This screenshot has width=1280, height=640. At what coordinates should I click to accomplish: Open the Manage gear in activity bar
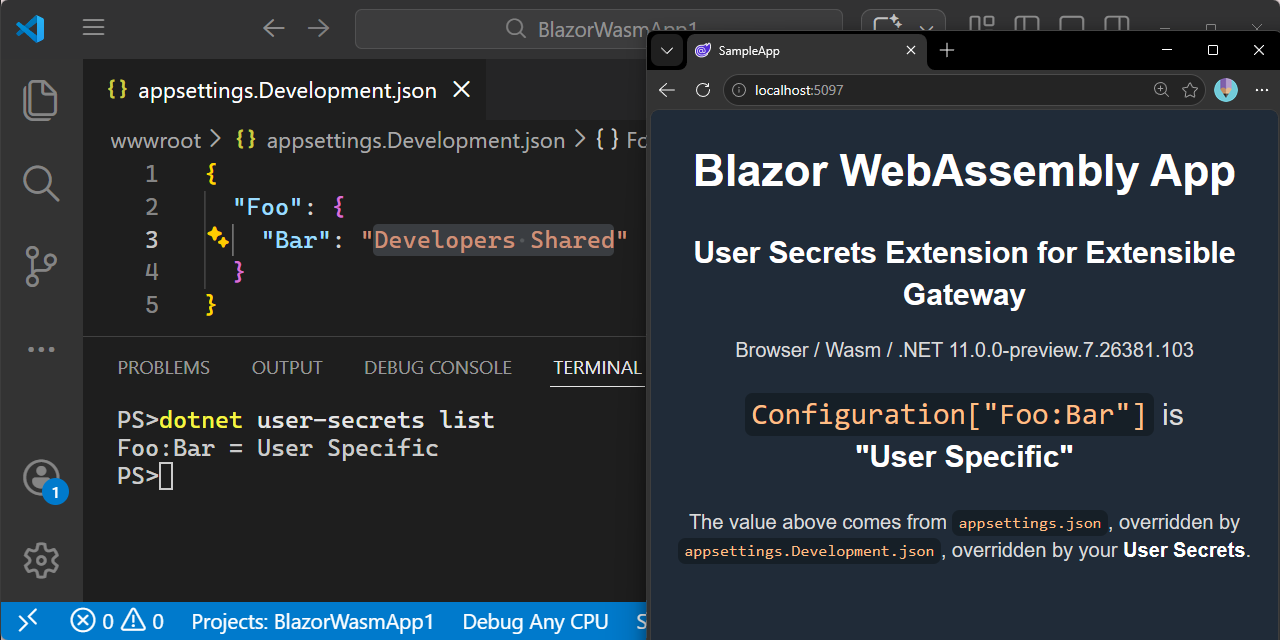40,560
